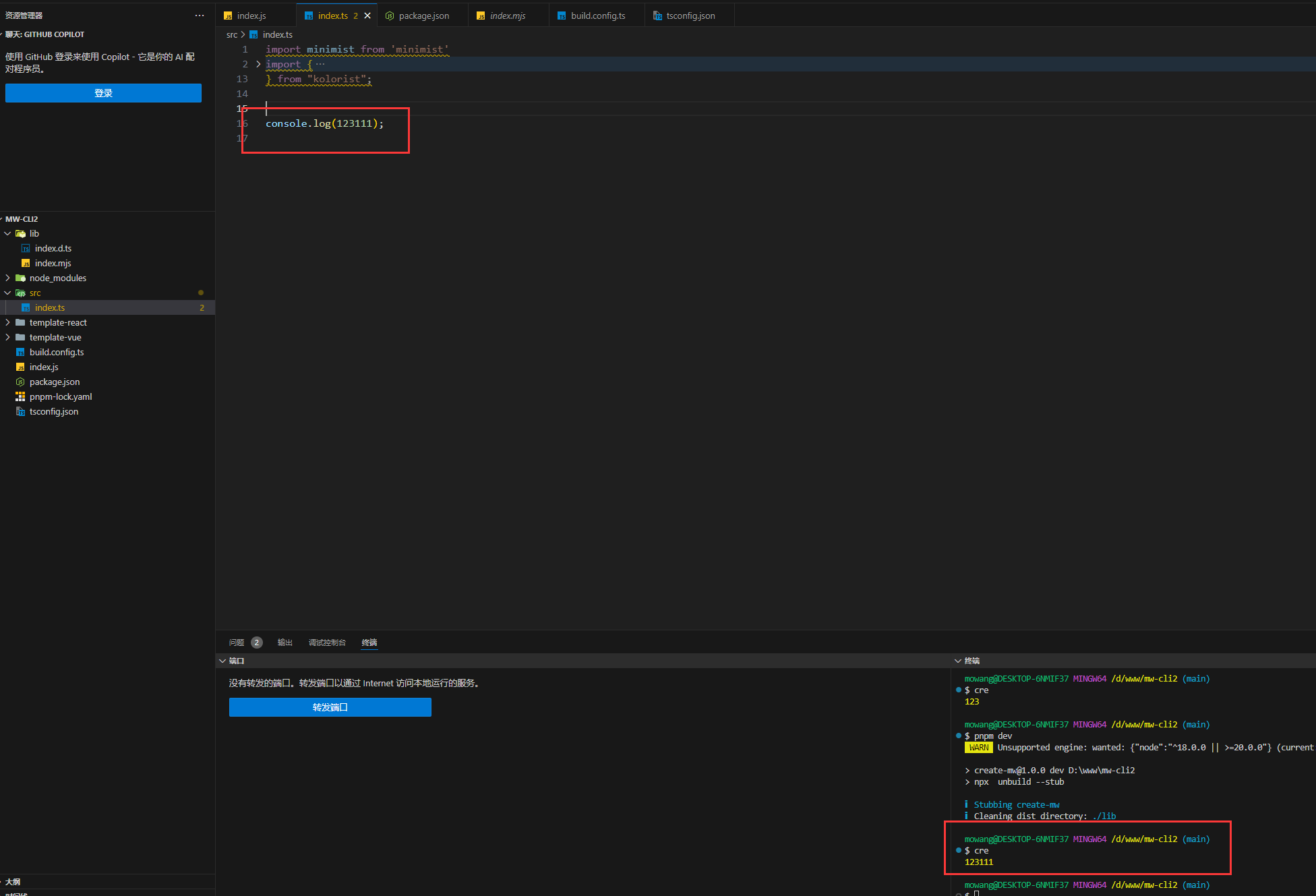Click the lib folder icon
Screen dimensions: 1316x896
coord(20,233)
